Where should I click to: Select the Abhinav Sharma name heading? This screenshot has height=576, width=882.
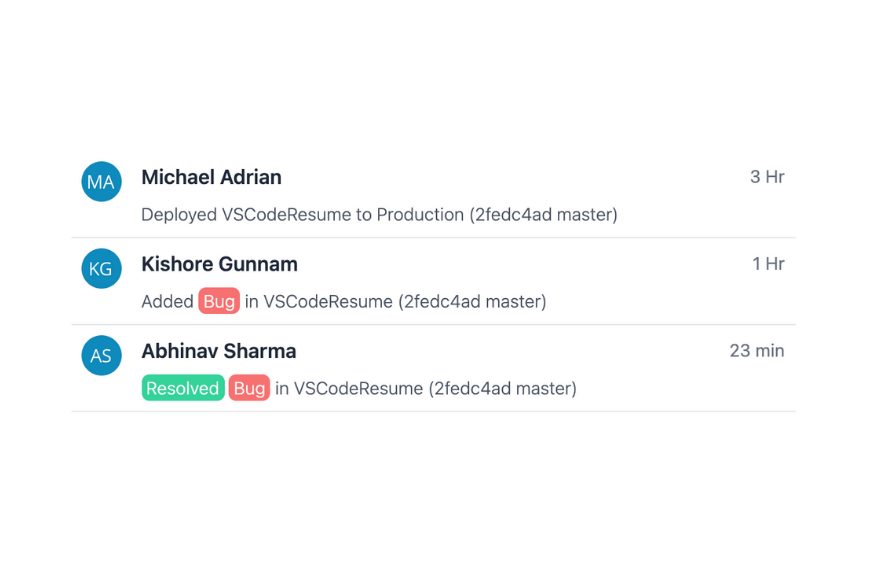click(x=218, y=351)
